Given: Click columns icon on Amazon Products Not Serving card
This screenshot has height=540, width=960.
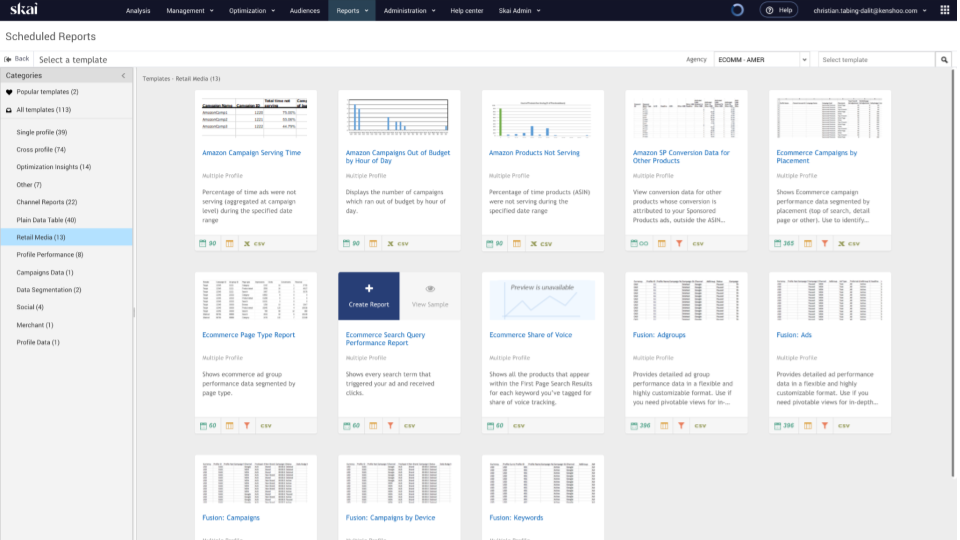Looking at the screenshot, I should [517, 243].
